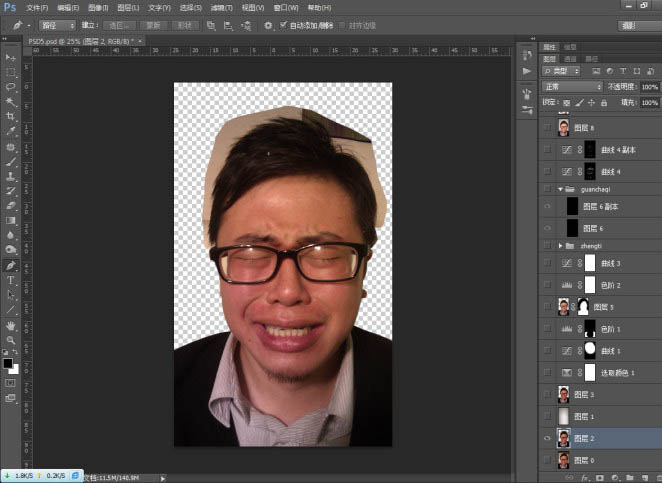Select the 图层 5 layer thumbnail
Image resolution: width=662 pixels, height=483 pixels.
[565, 307]
